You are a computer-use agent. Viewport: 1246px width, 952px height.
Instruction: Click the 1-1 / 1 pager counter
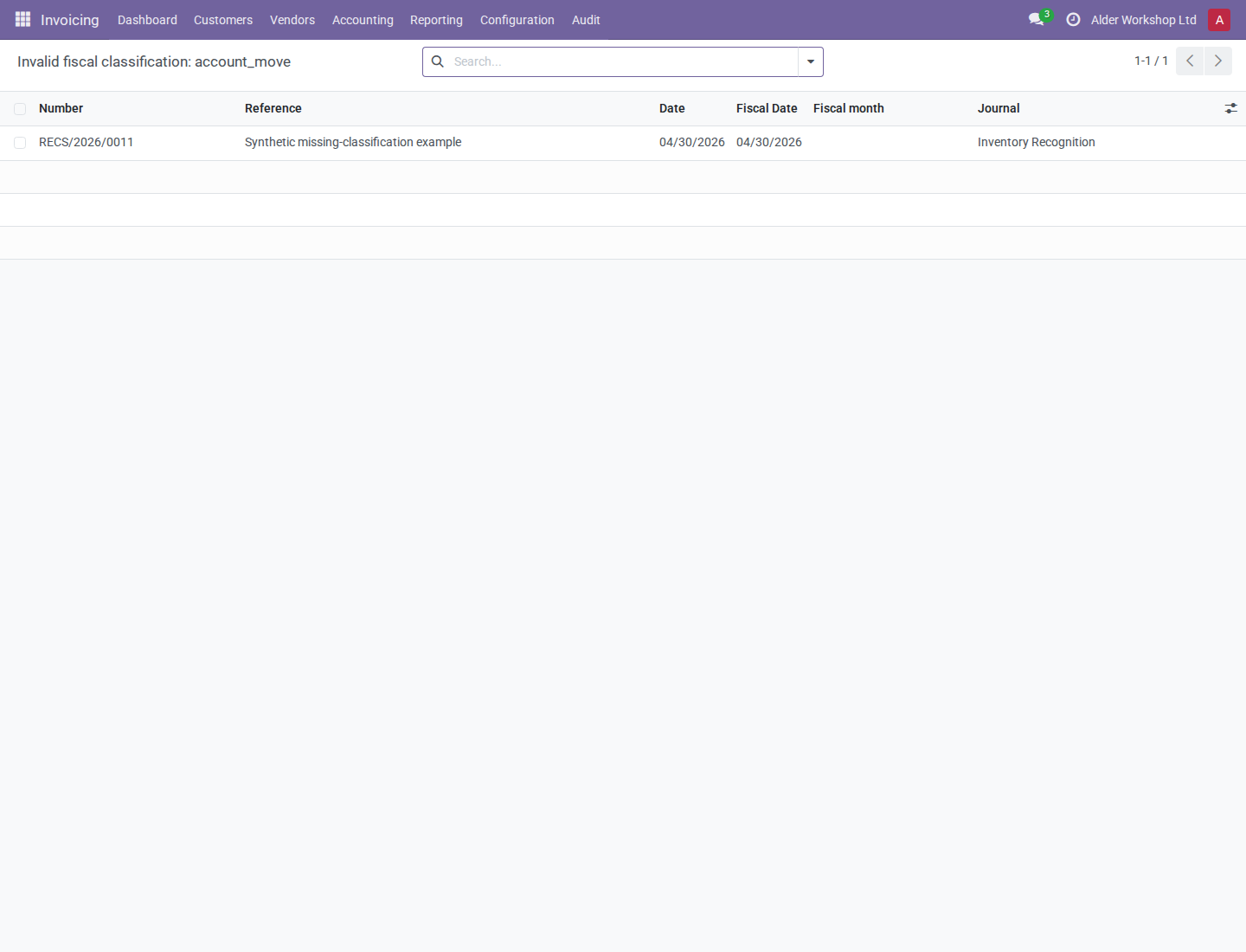pyautogui.click(x=1151, y=61)
